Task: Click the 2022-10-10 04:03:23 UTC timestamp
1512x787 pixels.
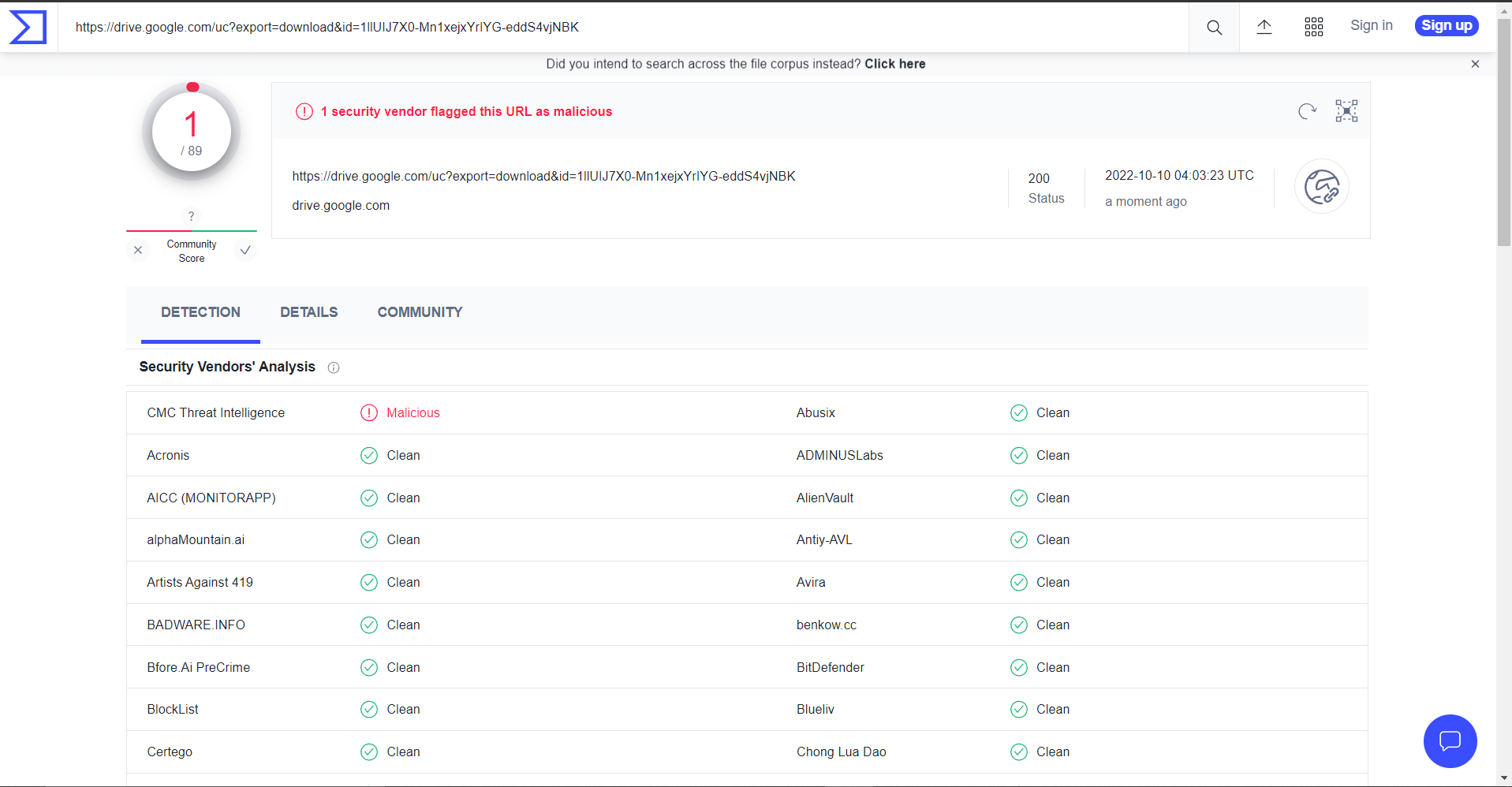Action: (x=1179, y=176)
